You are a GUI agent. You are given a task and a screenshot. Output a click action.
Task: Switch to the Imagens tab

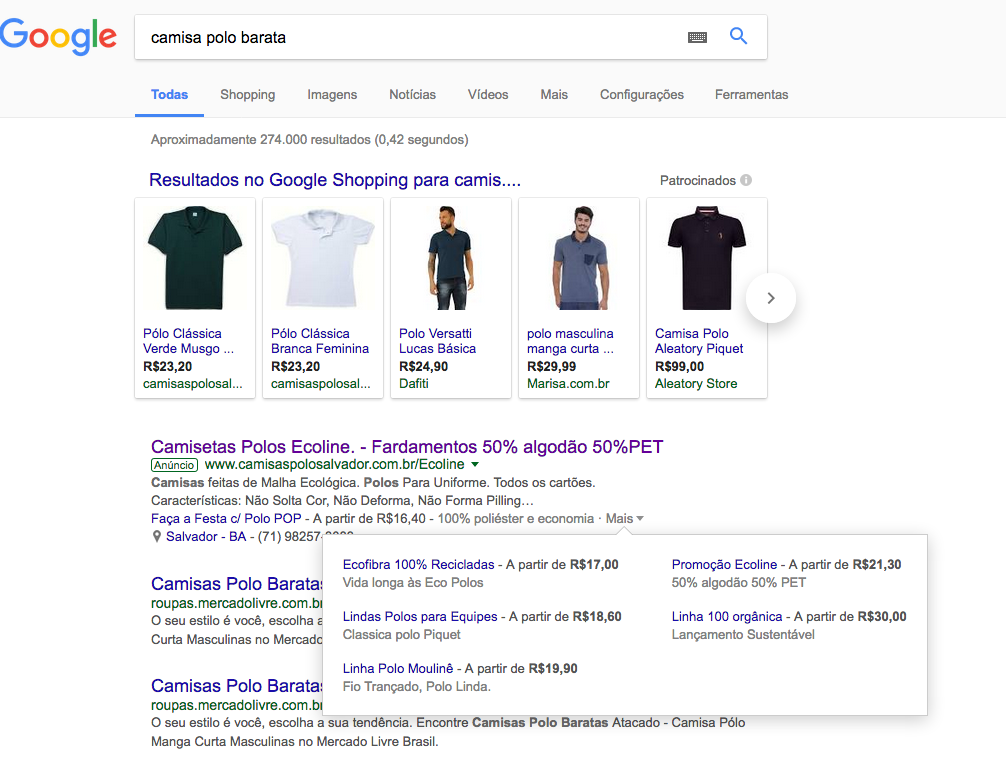point(332,94)
